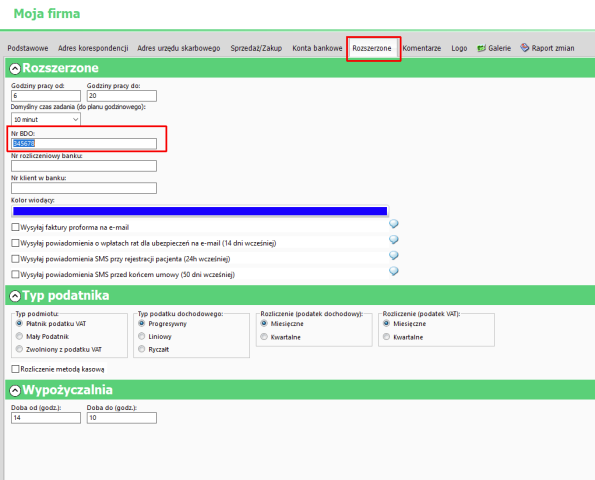
Task: Check powiadomienia o wpłatach rat checkbox
Action: [15, 243]
